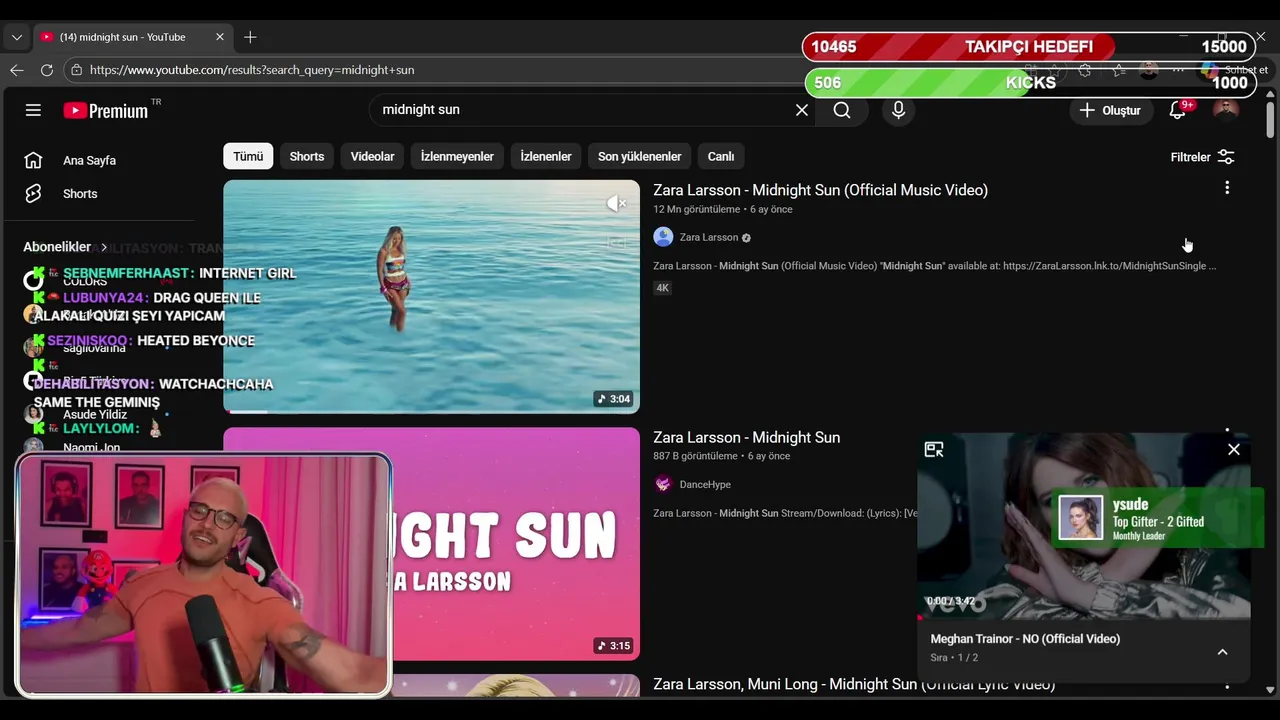
Task: Select the İzlenmeyenler filter chip
Action: [x=457, y=156]
